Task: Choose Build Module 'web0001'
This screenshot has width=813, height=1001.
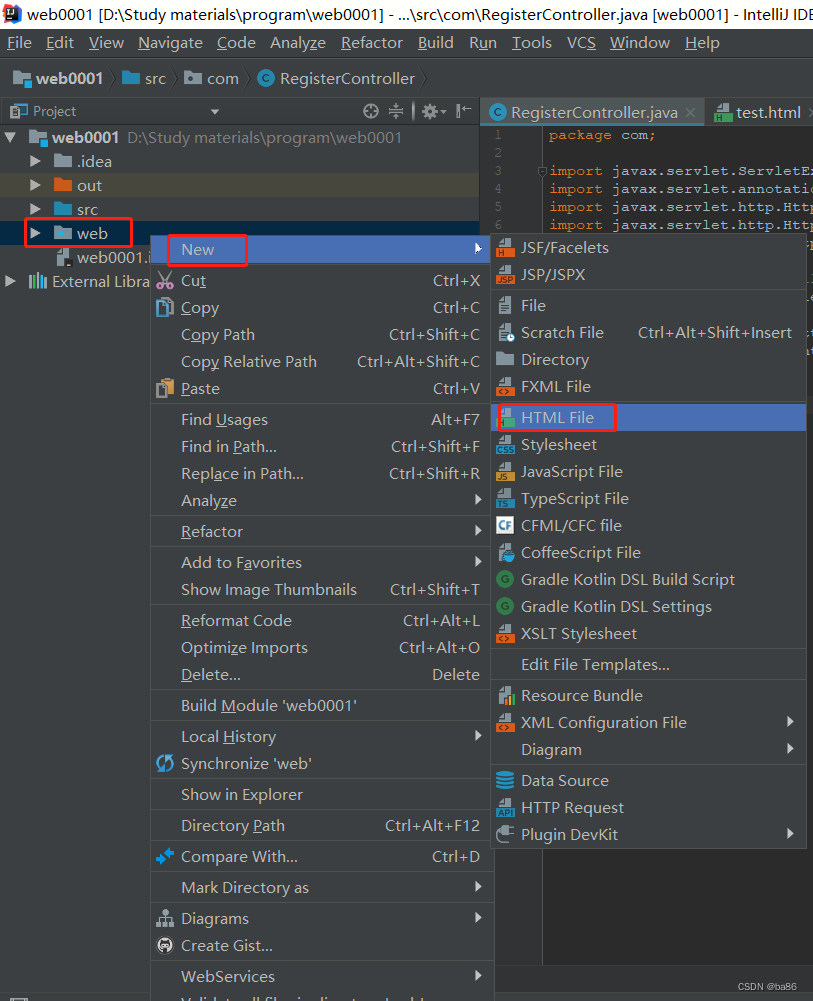Action: (x=322, y=705)
